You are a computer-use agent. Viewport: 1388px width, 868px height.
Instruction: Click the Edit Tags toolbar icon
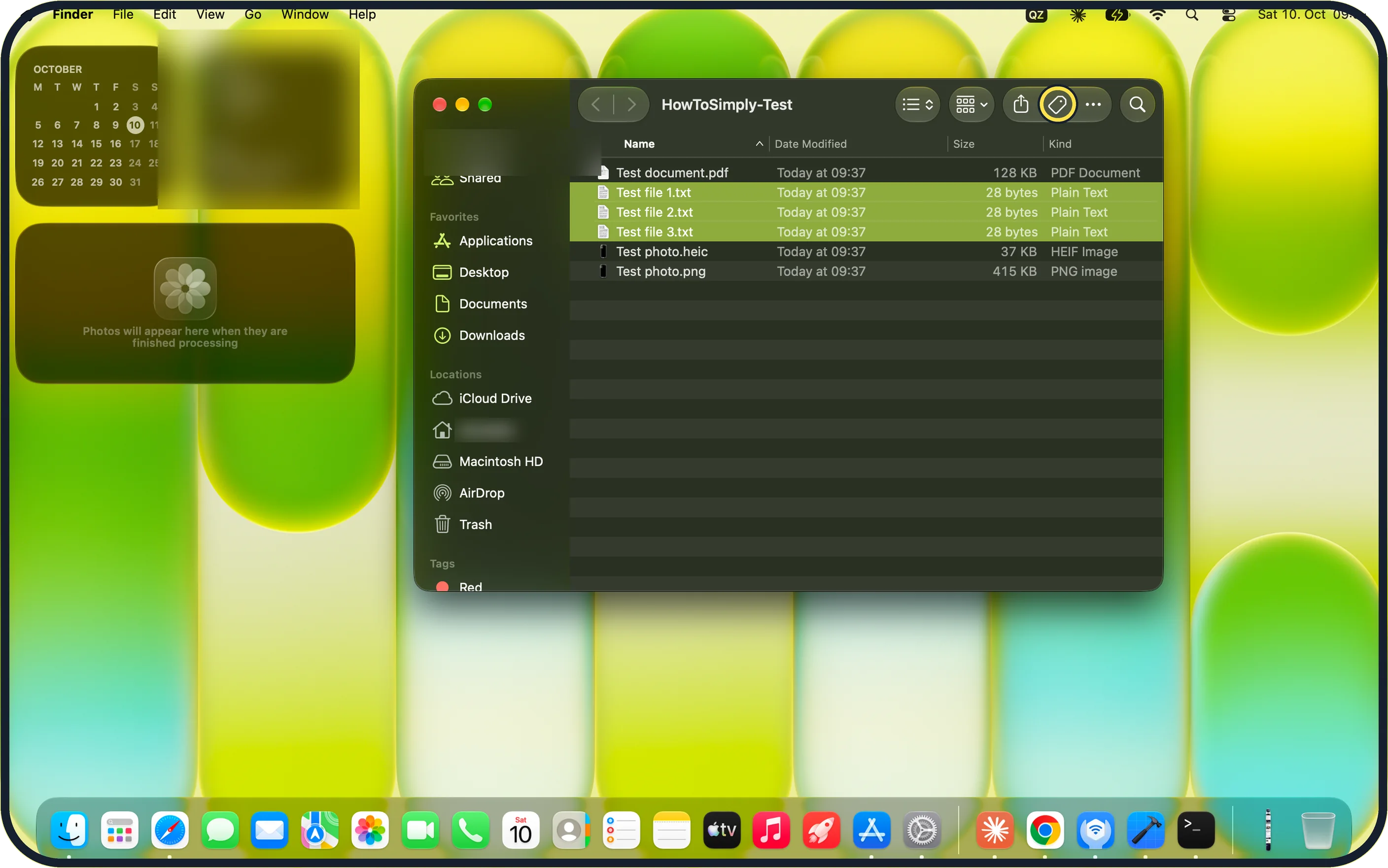[1057, 104]
